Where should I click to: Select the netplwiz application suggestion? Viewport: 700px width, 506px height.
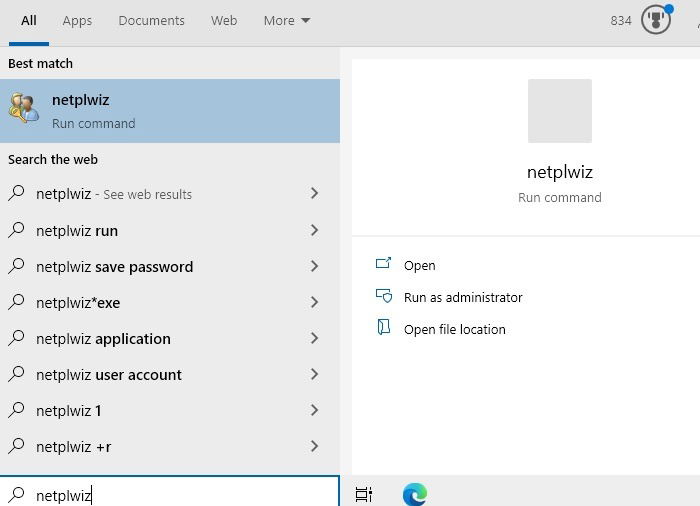pyautogui.click(x=170, y=339)
